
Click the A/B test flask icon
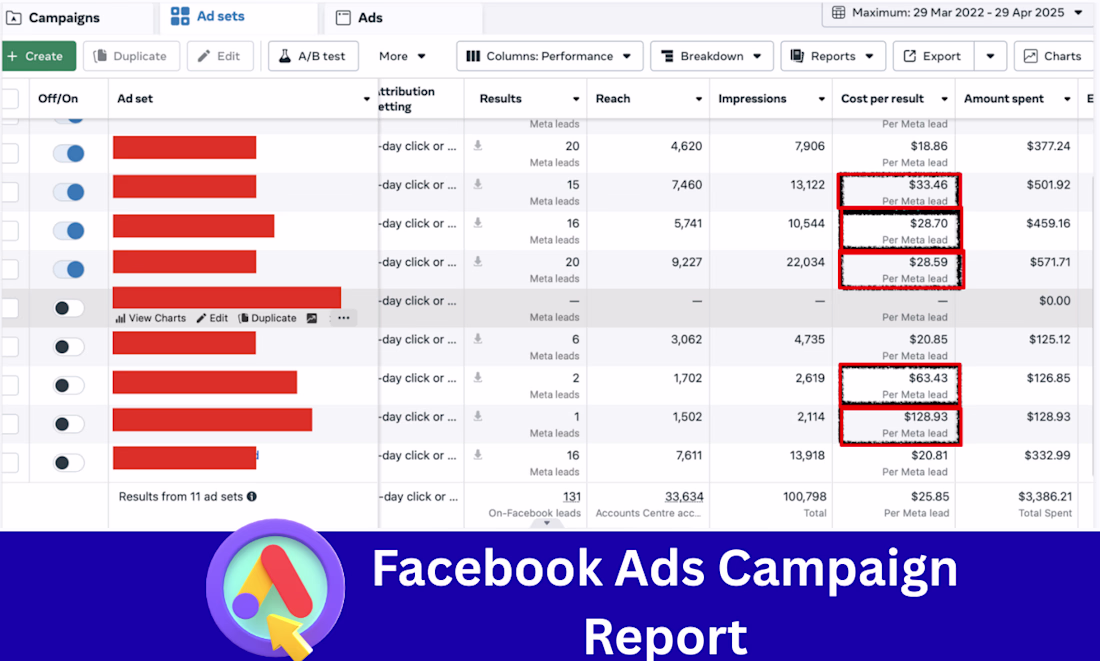point(285,56)
